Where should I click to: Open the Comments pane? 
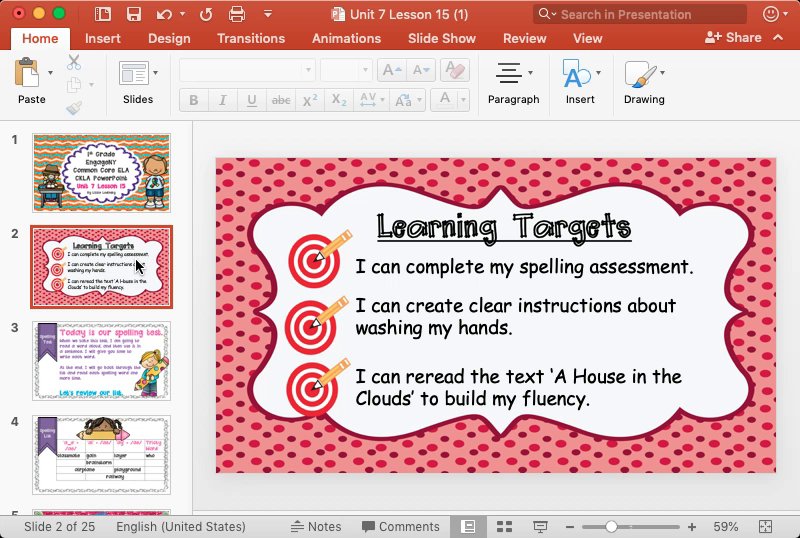401,526
